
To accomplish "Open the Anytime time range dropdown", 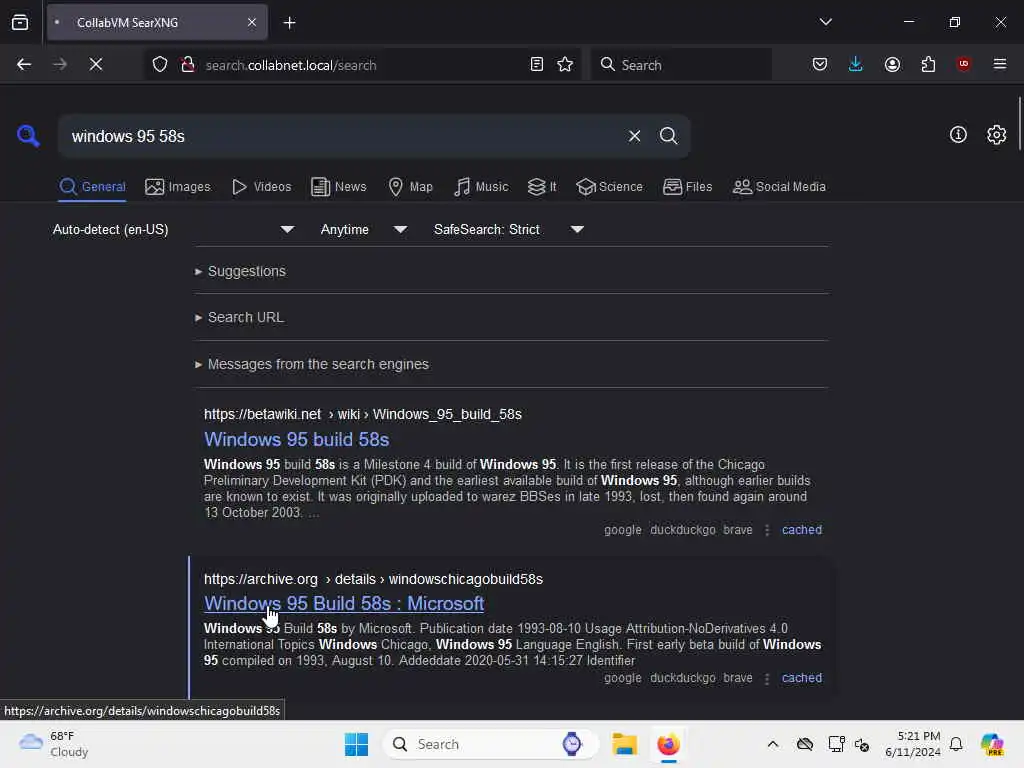I will [364, 229].
